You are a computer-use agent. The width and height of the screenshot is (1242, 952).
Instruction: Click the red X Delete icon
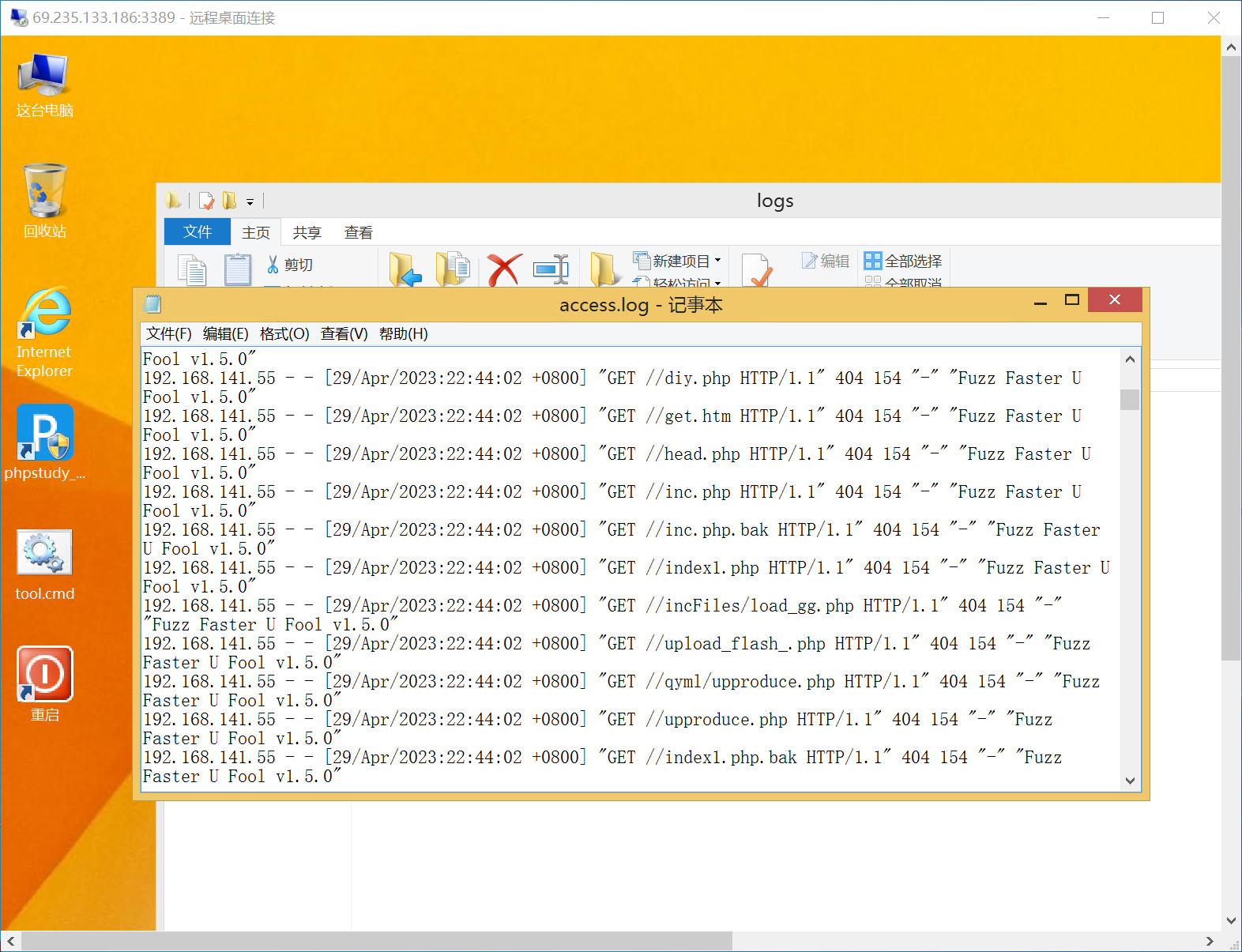pos(504,269)
